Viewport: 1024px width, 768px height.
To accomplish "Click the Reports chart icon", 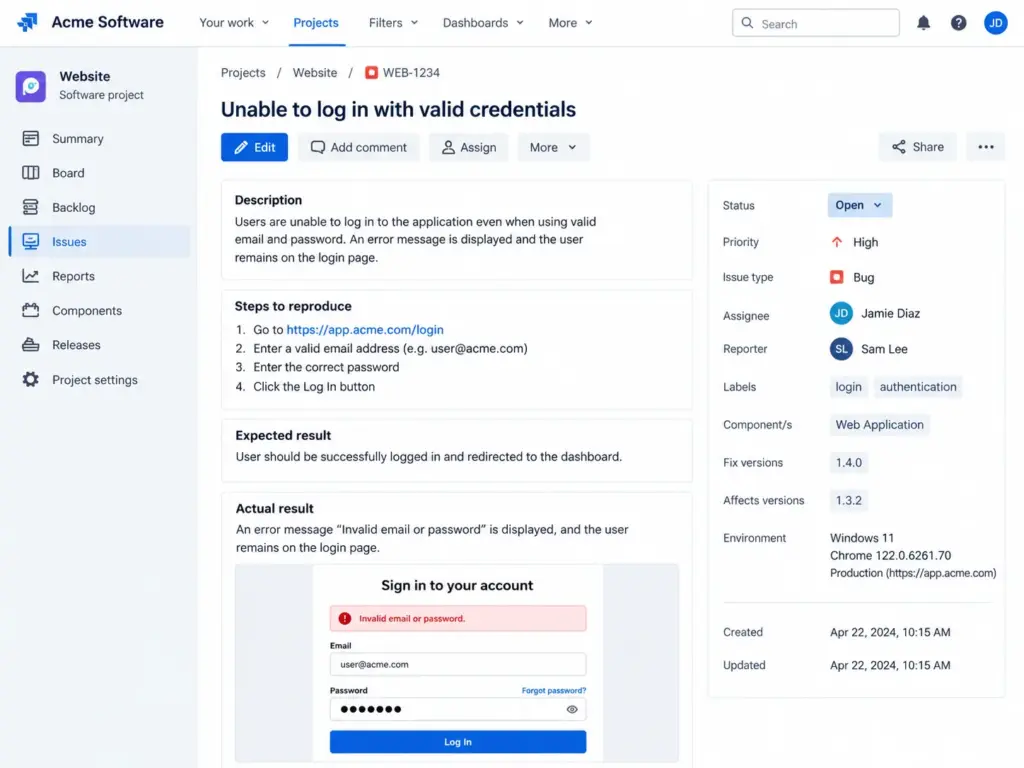I will coord(31,276).
